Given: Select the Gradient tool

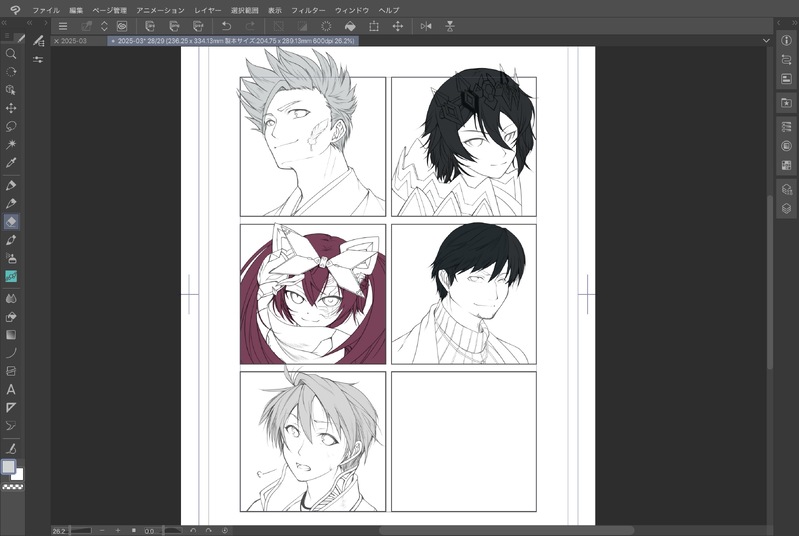Looking at the screenshot, I should click(11, 335).
